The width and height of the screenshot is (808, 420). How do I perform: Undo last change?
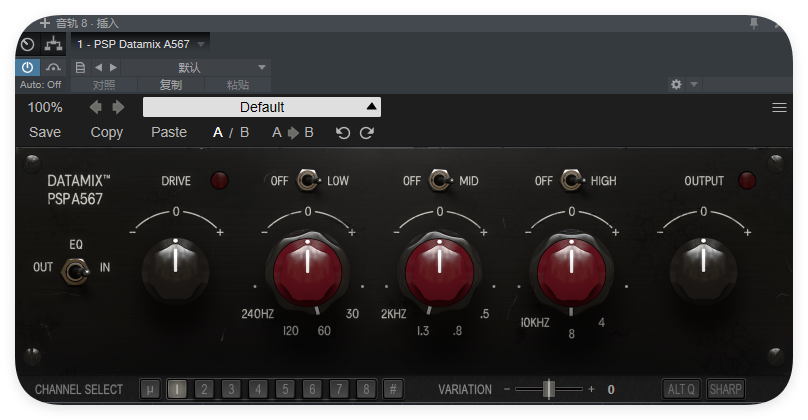pos(343,133)
